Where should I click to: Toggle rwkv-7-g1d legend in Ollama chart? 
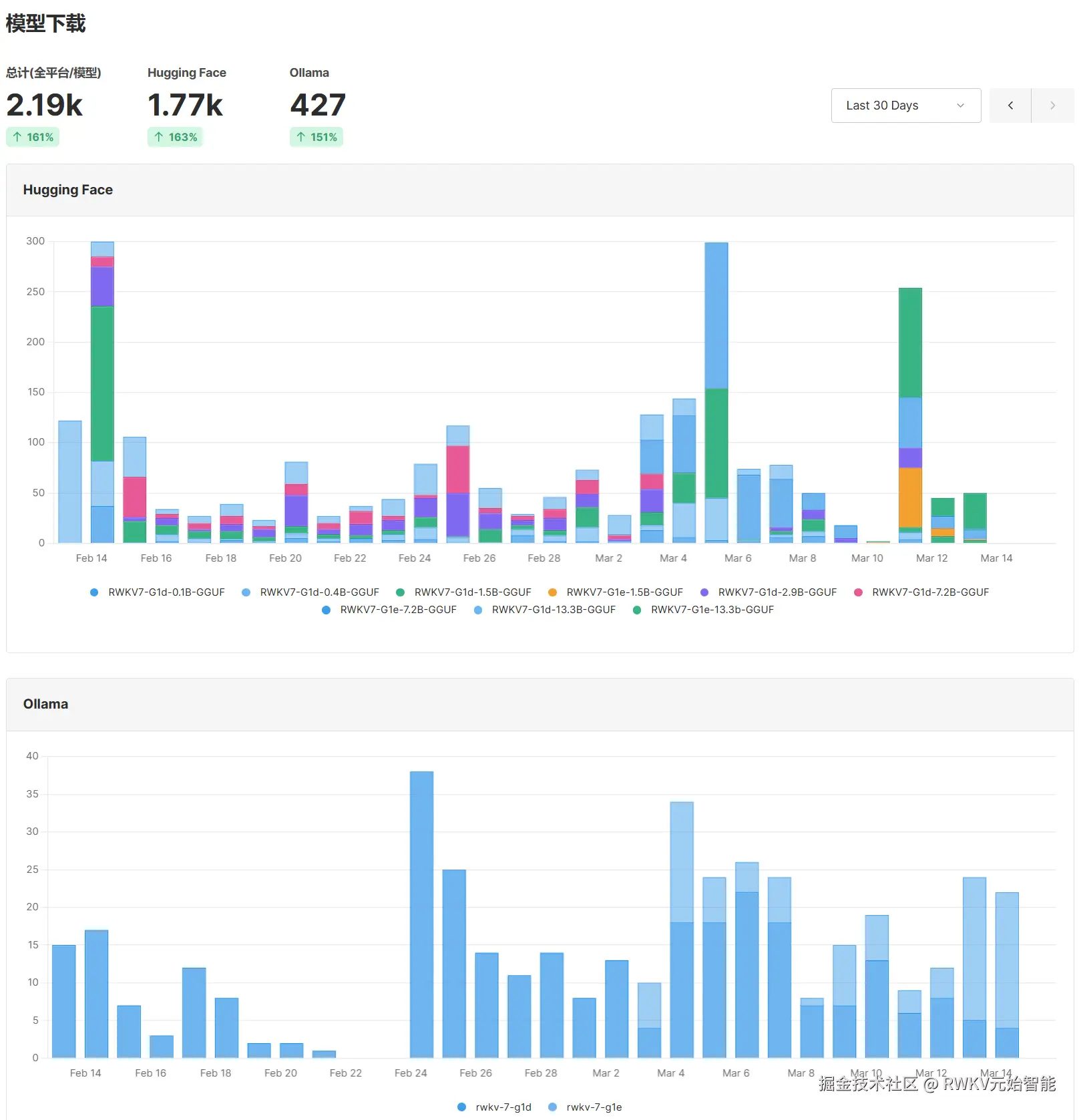tap(495, 1107)
